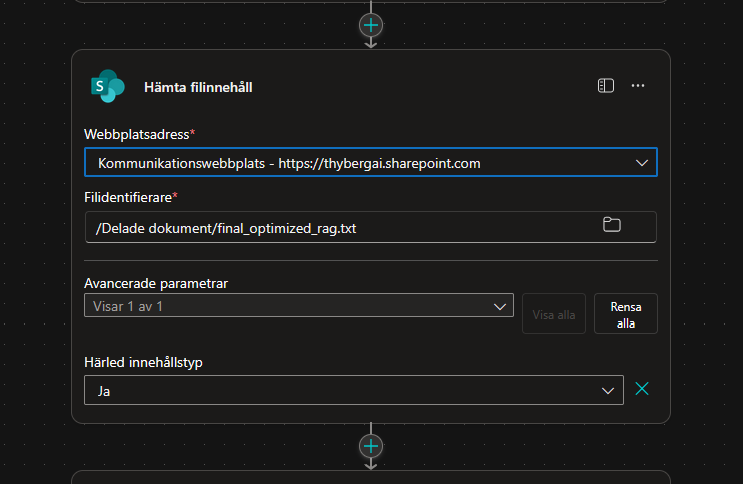Viewport: 743px width, 484px height.
Task: Click the Visa alla button
Action: pyautogui.click(x=554, y=314)
